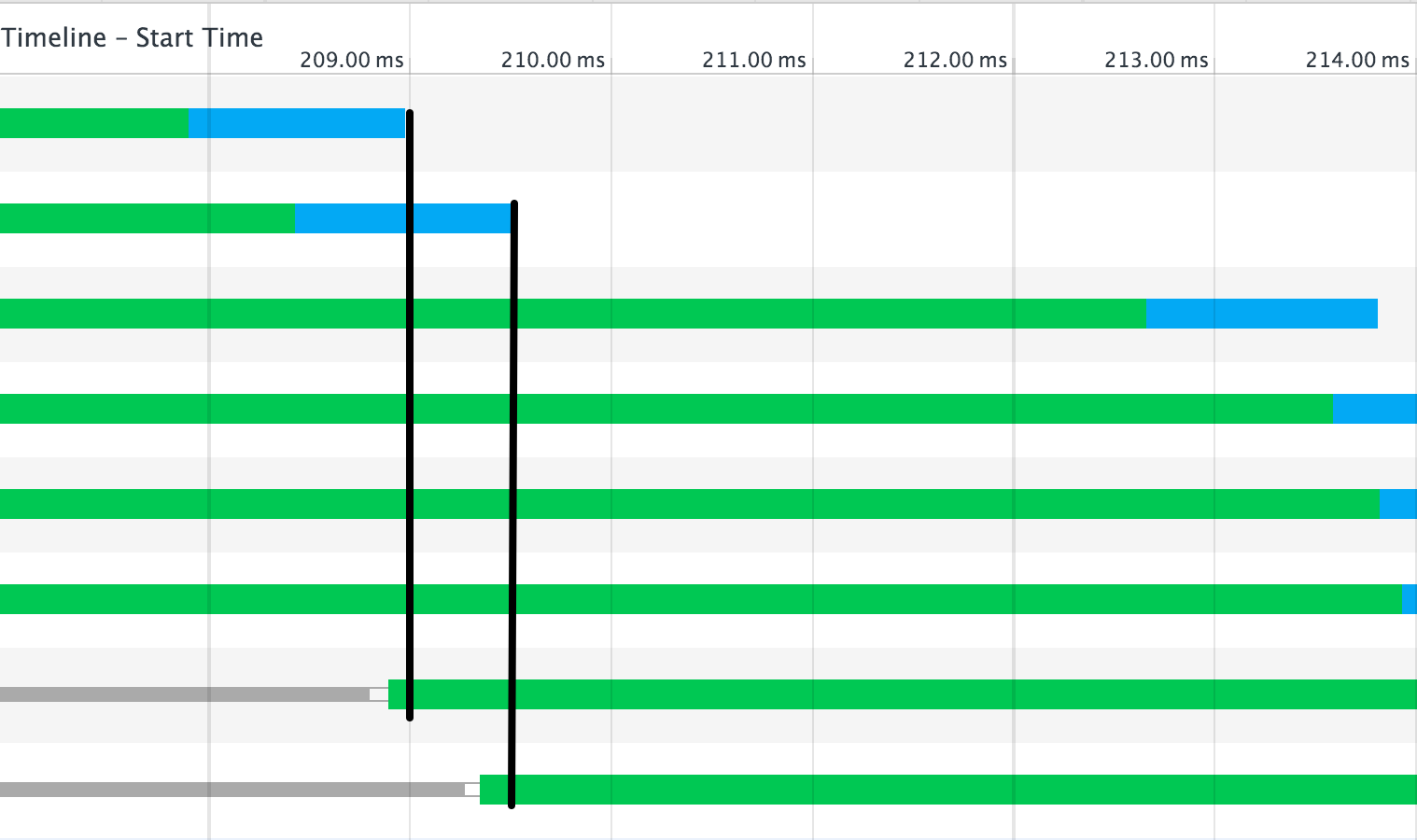The image size is (1417, 840).
Task: Select the gray stalled segment in the seventh row
Action: (x=185, y=694)
